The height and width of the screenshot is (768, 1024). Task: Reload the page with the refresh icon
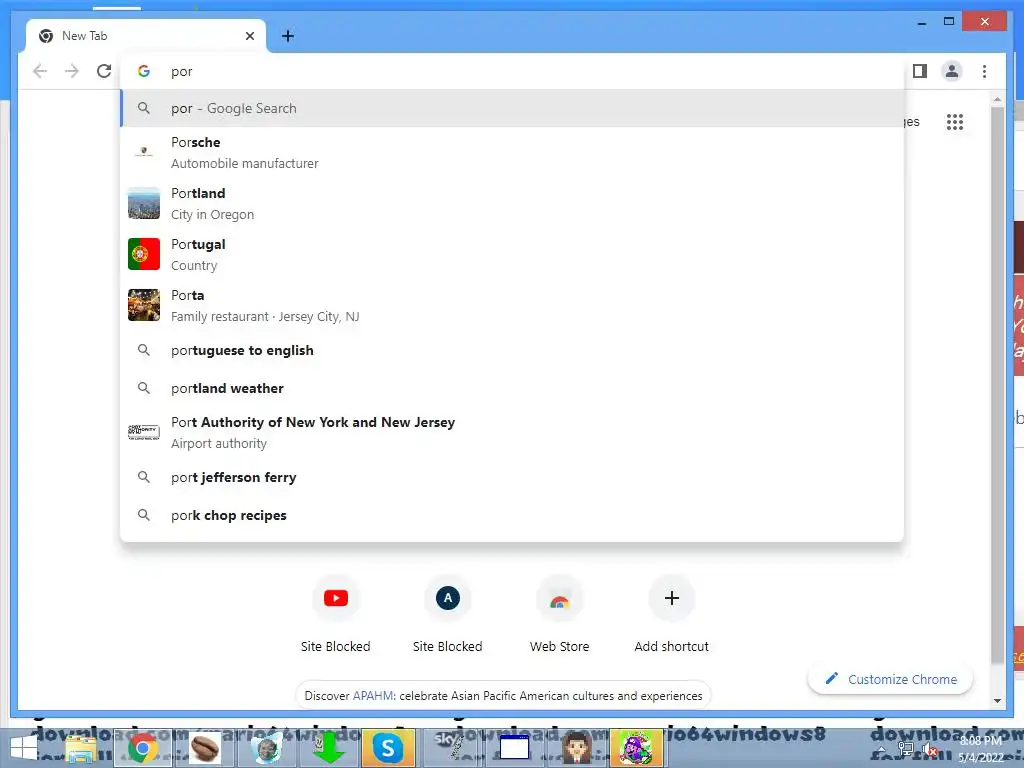pos(104,71)
